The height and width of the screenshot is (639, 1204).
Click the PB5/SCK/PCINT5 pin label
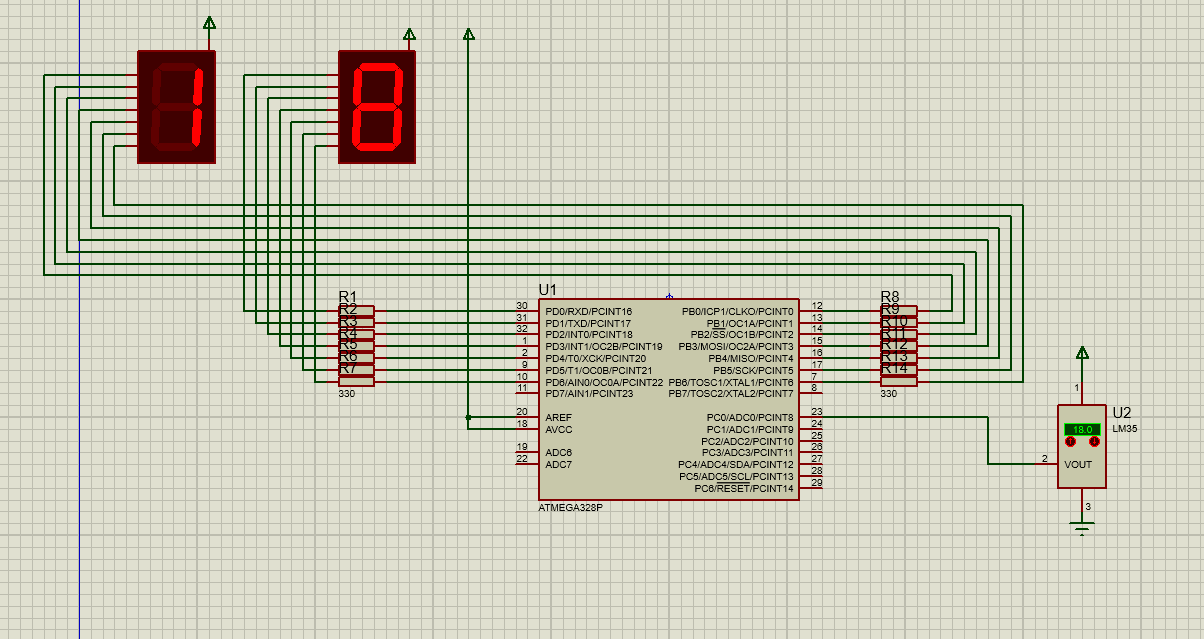[x=753, y=370]
